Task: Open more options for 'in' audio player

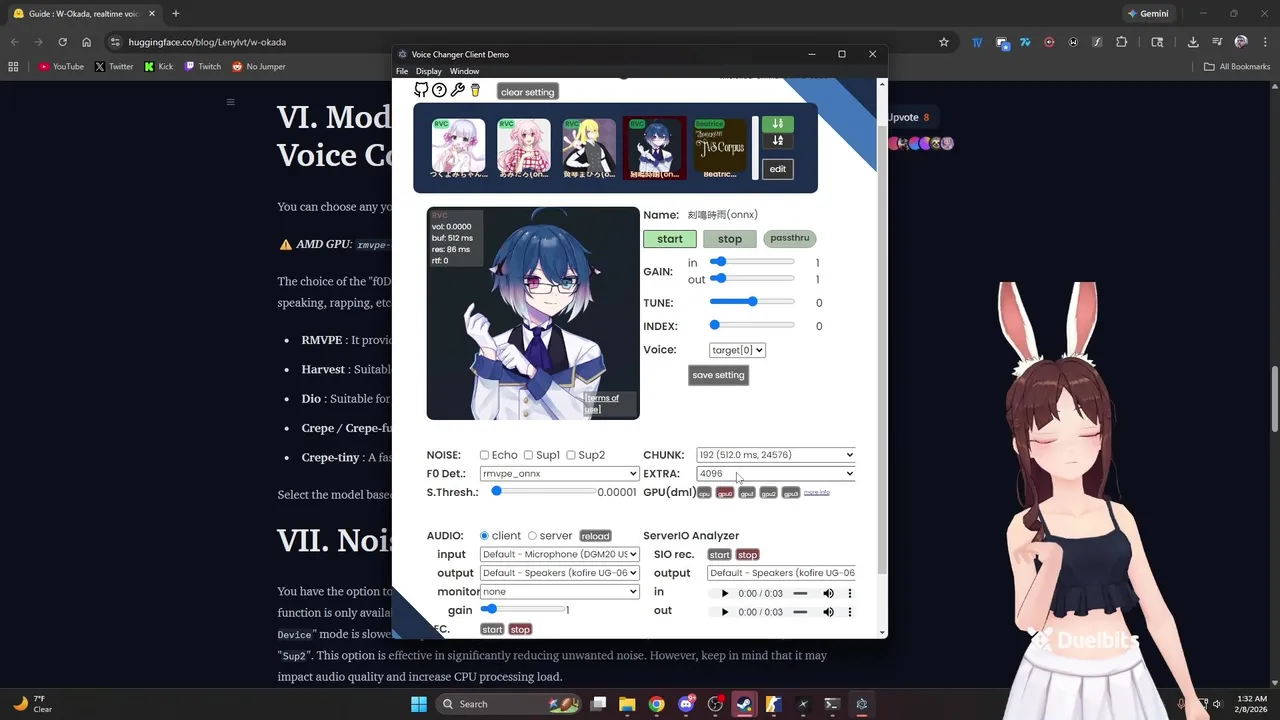Action: [x=850, y=593]
